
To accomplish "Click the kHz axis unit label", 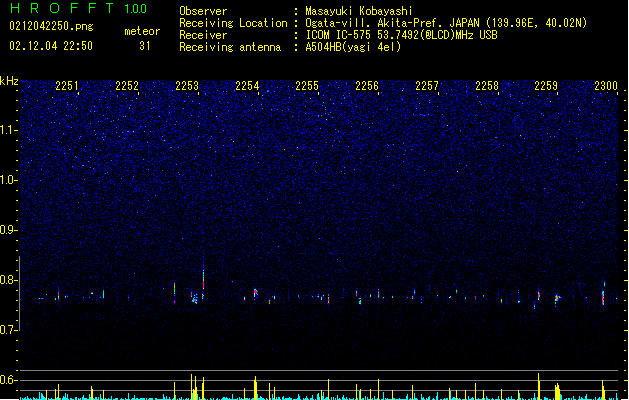I will coord(9,81).
